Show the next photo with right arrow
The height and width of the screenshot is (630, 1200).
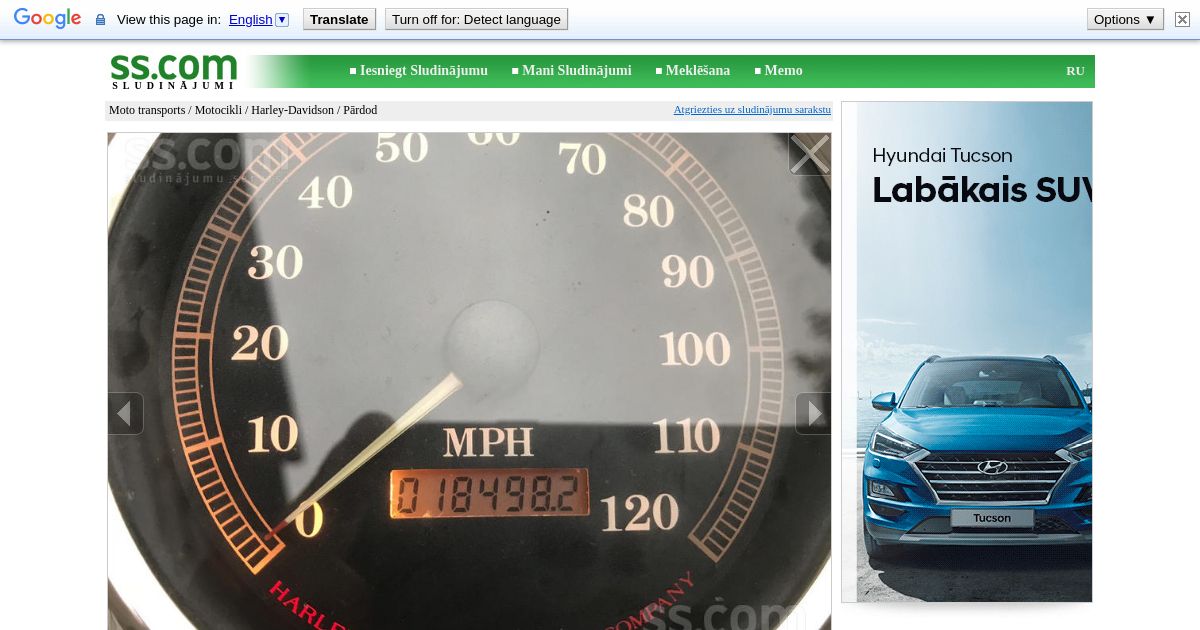tap(813, 413)
